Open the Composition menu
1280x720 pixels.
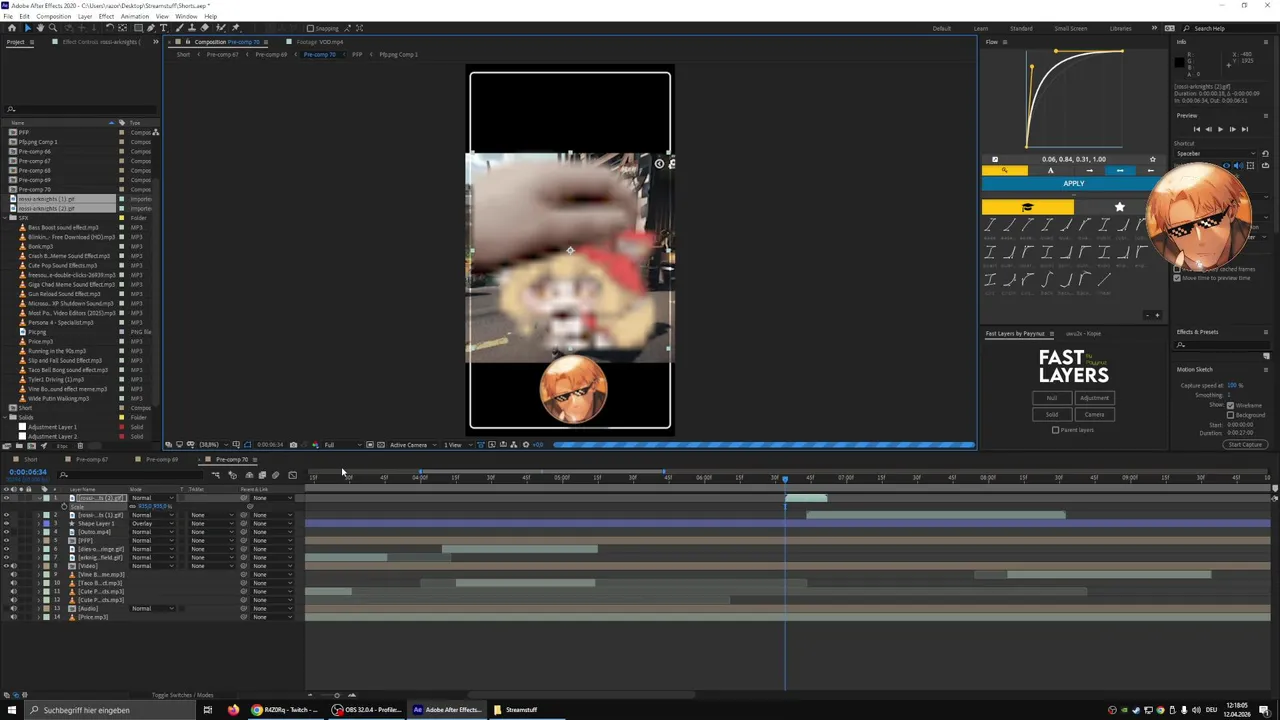54,16
